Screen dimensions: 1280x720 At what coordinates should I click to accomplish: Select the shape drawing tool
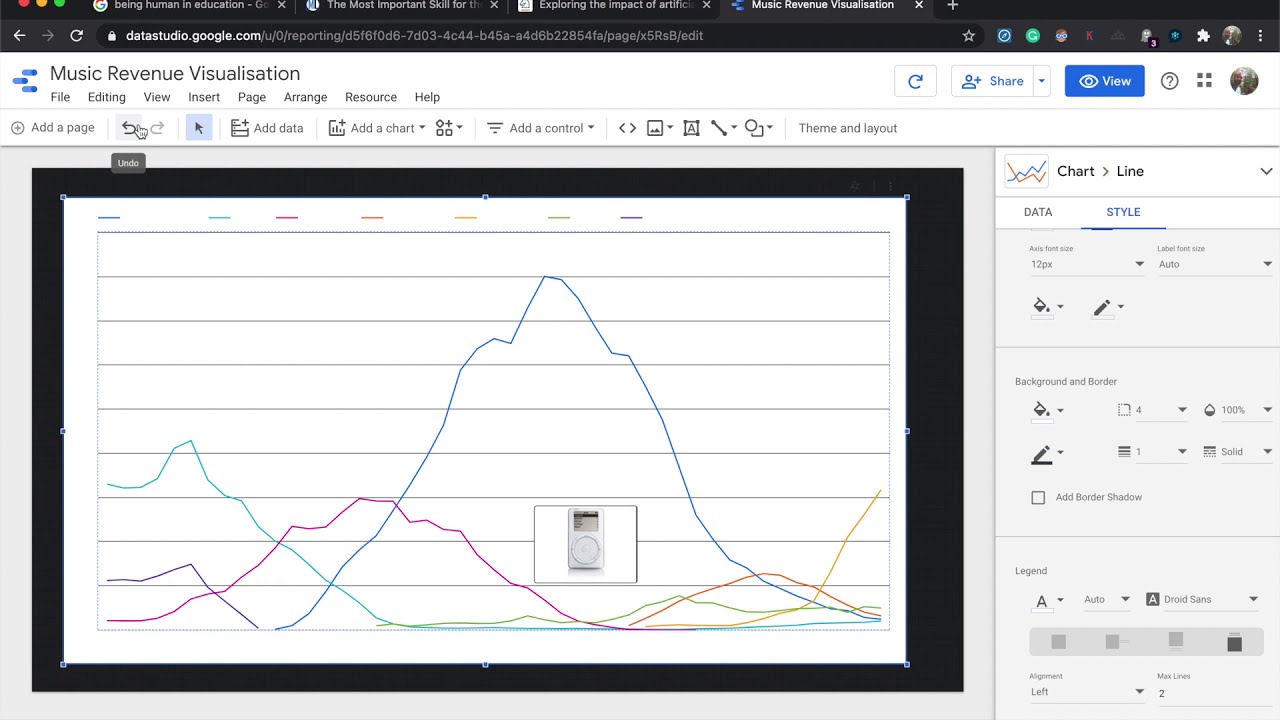759,128
